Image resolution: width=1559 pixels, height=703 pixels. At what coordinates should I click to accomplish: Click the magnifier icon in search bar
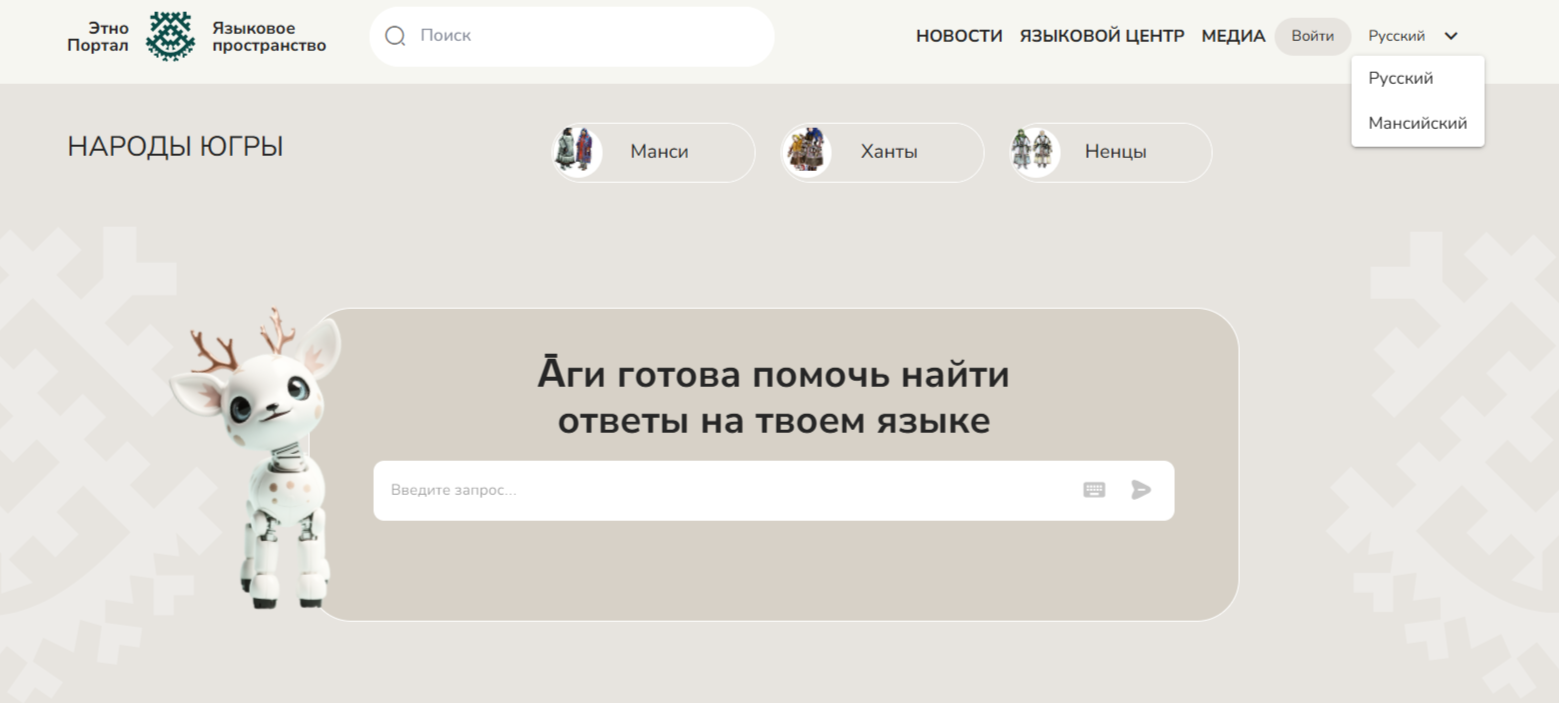click(395, 36)
